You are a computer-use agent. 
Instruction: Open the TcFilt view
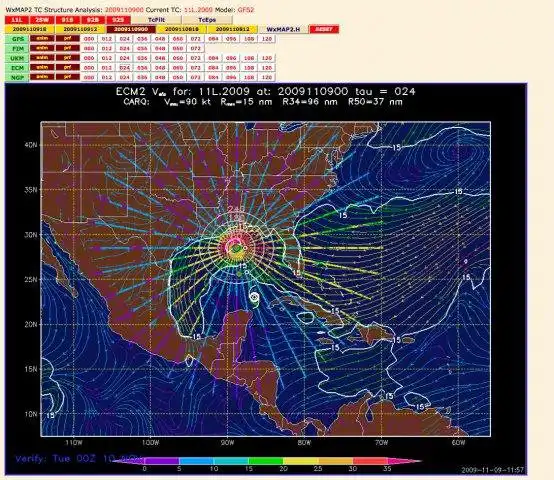point(157,20)
